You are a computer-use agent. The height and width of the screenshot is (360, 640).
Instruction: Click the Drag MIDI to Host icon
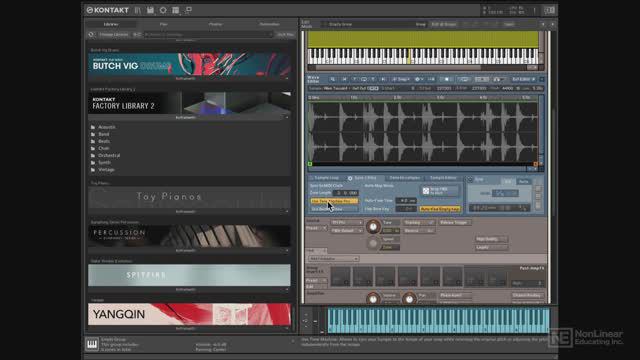(x=426, y=191)
